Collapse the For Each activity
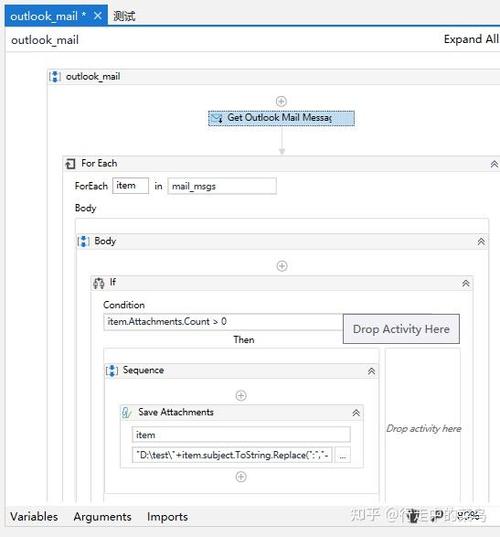The height and width of the screenshot is (537, 500). pyautogui.click(x=494, y=164)
